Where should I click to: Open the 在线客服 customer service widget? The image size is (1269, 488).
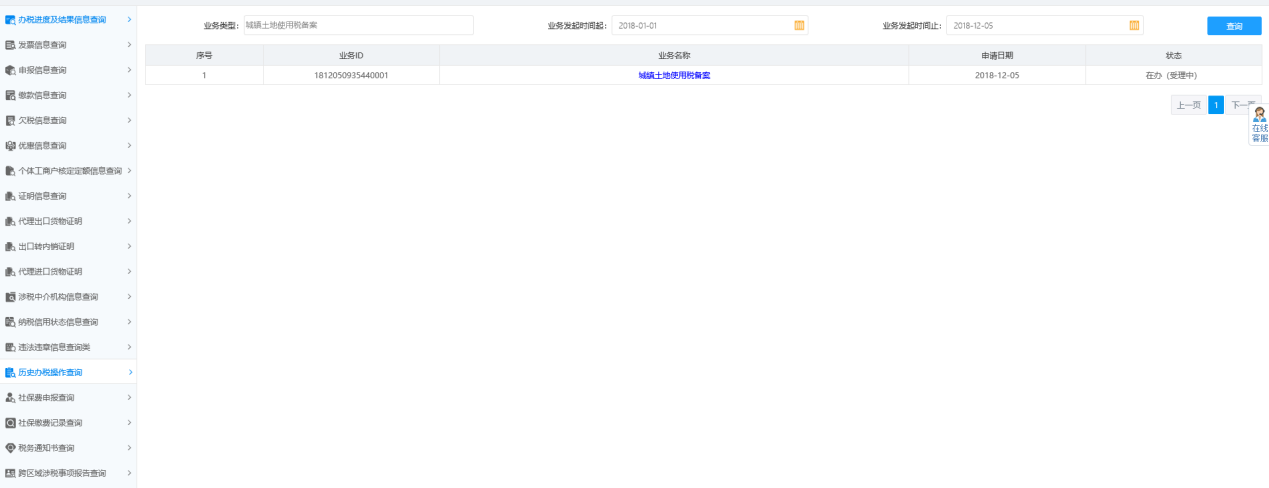click(x=1259, y=125)
